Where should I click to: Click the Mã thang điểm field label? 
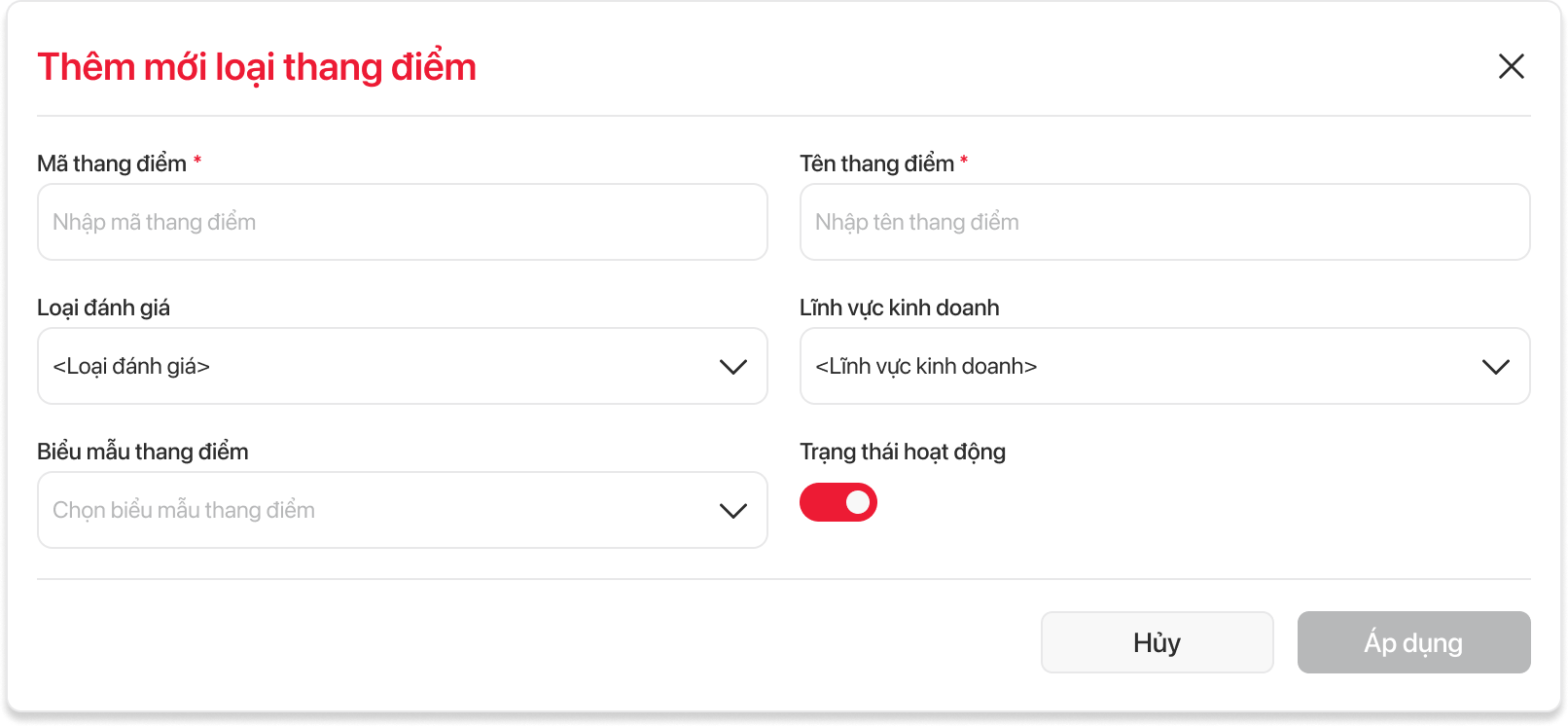pos(112,163)
